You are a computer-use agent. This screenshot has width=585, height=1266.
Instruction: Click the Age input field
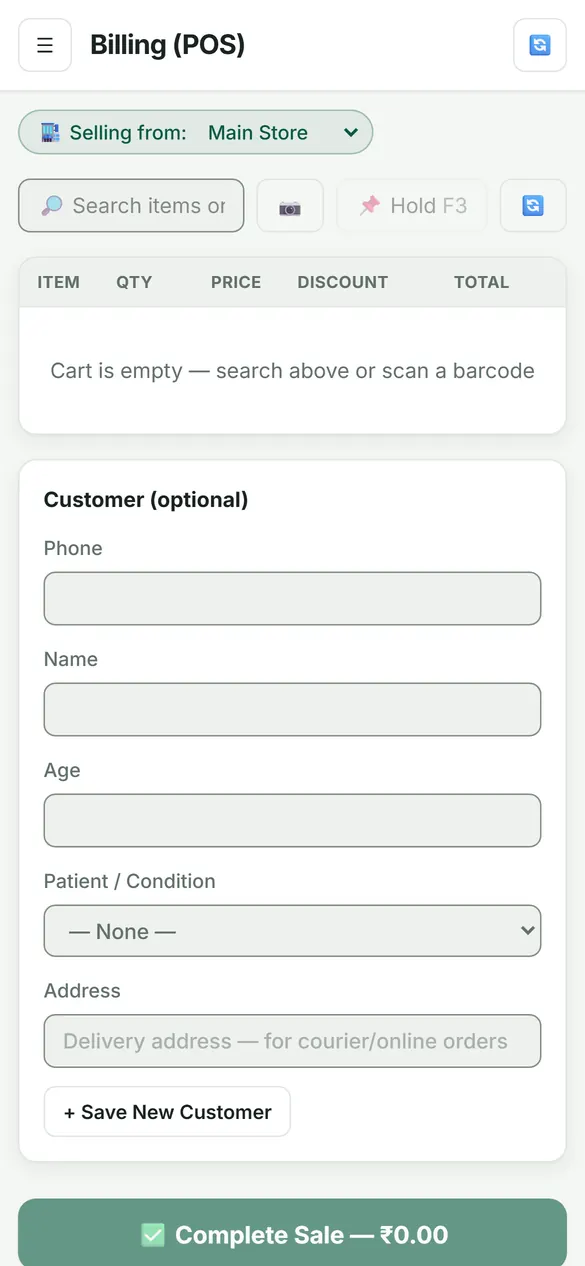coord(292,821)
